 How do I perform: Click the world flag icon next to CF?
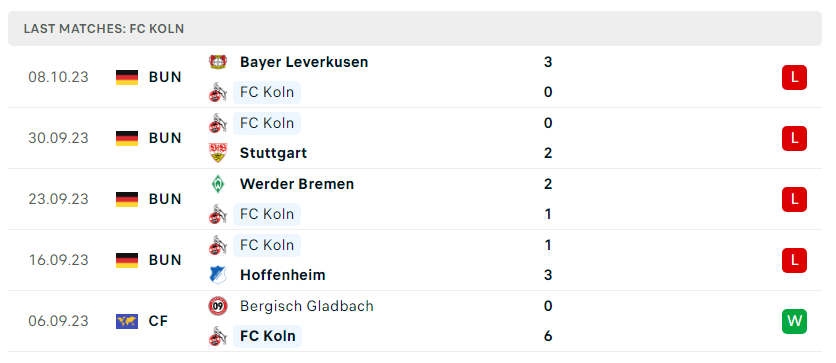(x=127, y=321)
